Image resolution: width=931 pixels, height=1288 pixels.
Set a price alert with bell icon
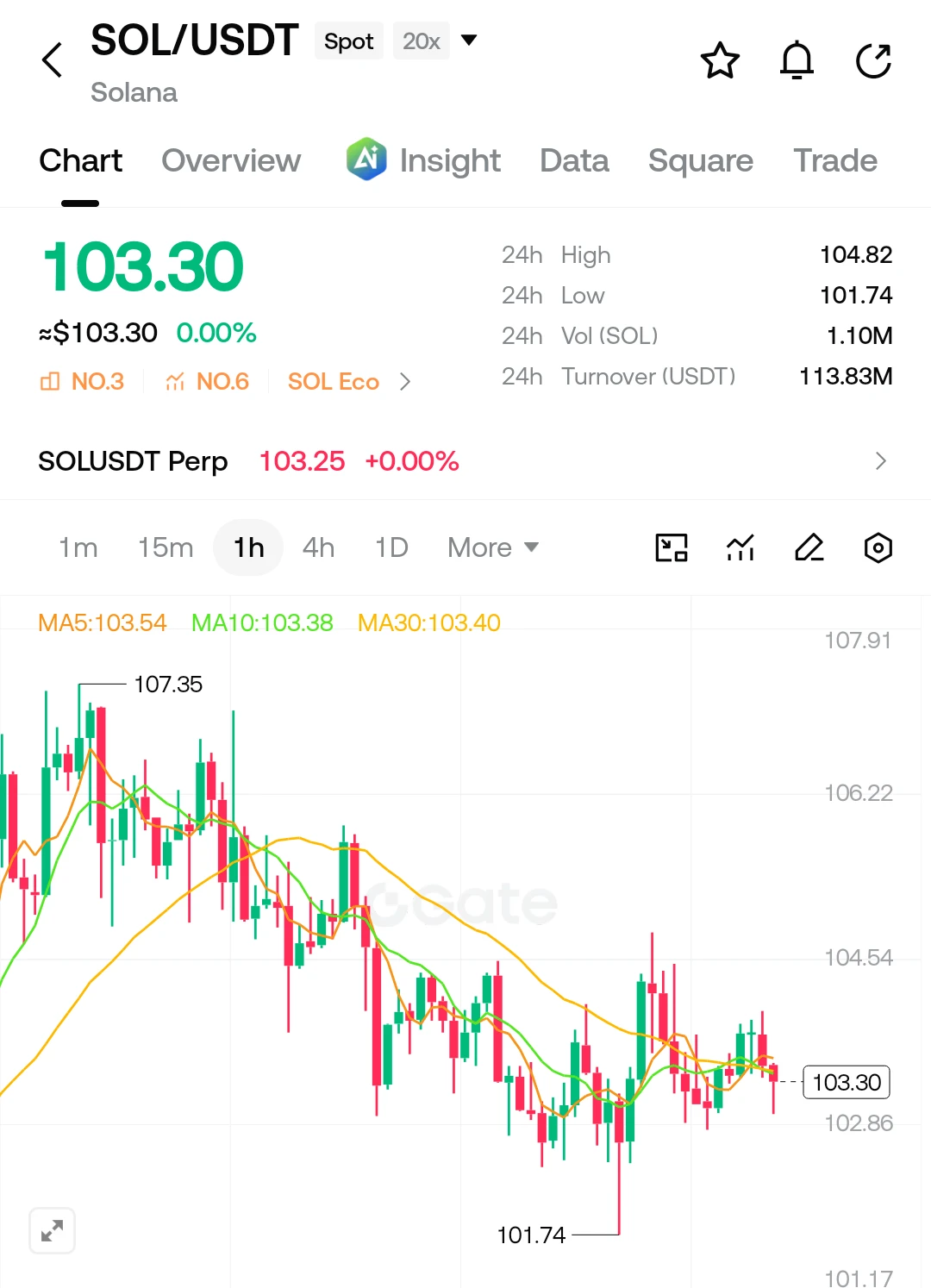(797, 60)
